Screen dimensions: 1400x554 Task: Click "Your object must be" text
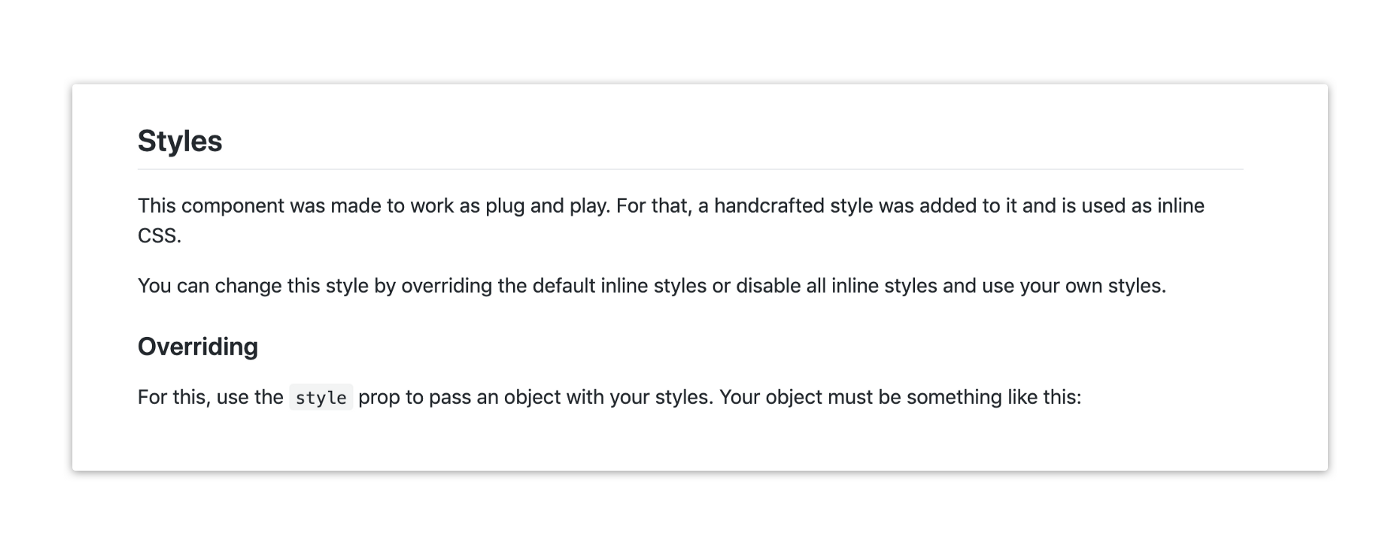801,398
